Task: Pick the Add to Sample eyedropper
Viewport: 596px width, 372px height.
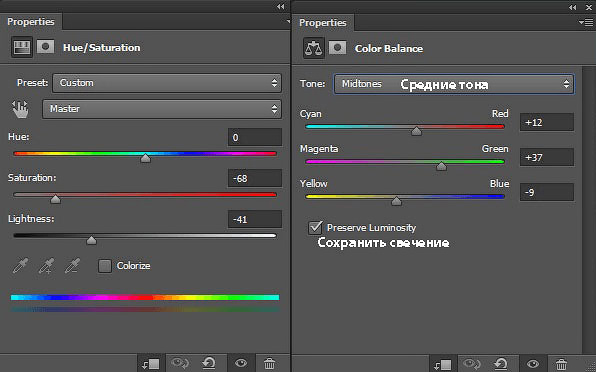Action: pos(46,266)
